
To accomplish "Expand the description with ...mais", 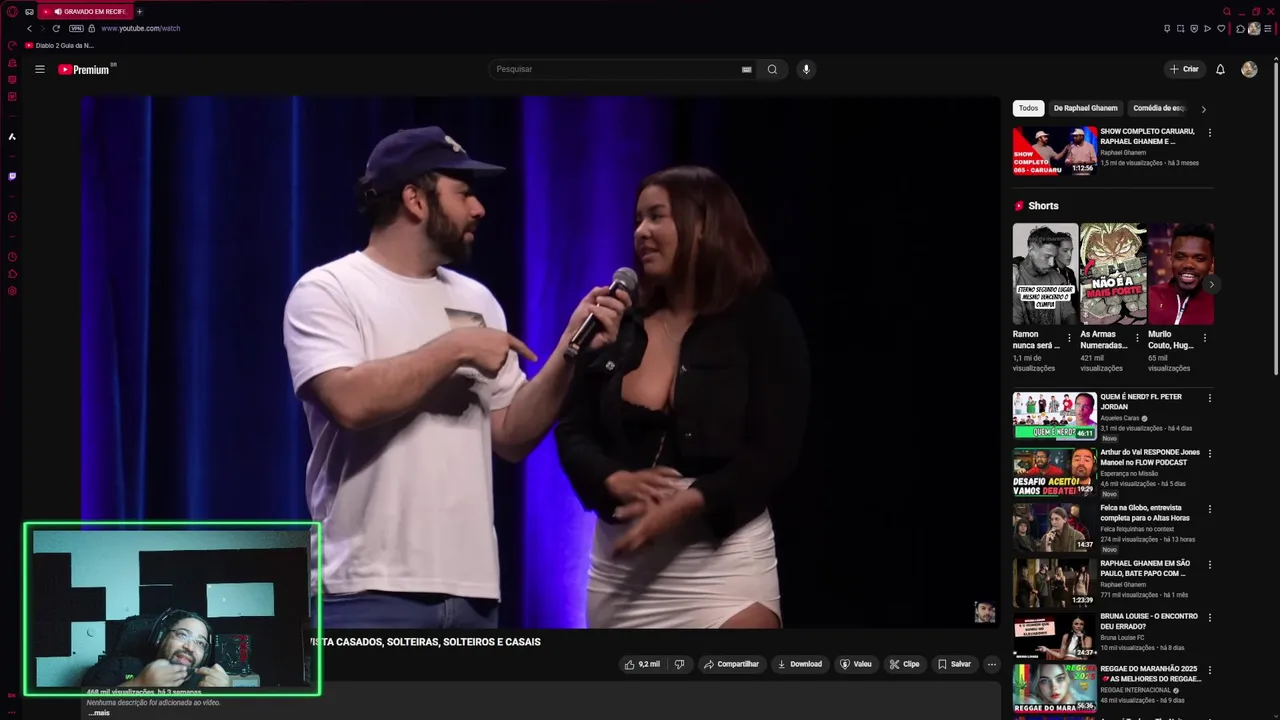I will [99, 713].
